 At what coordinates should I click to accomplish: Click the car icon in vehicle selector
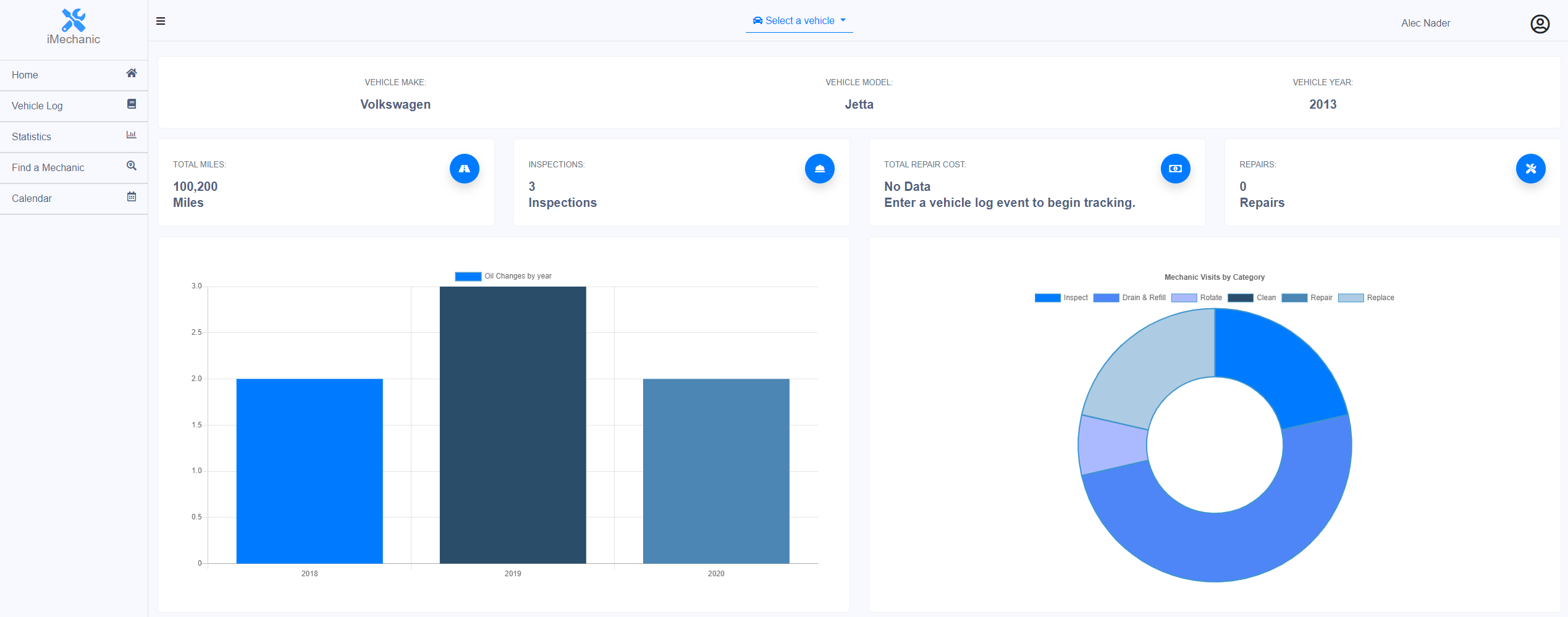tap(757, 20)
